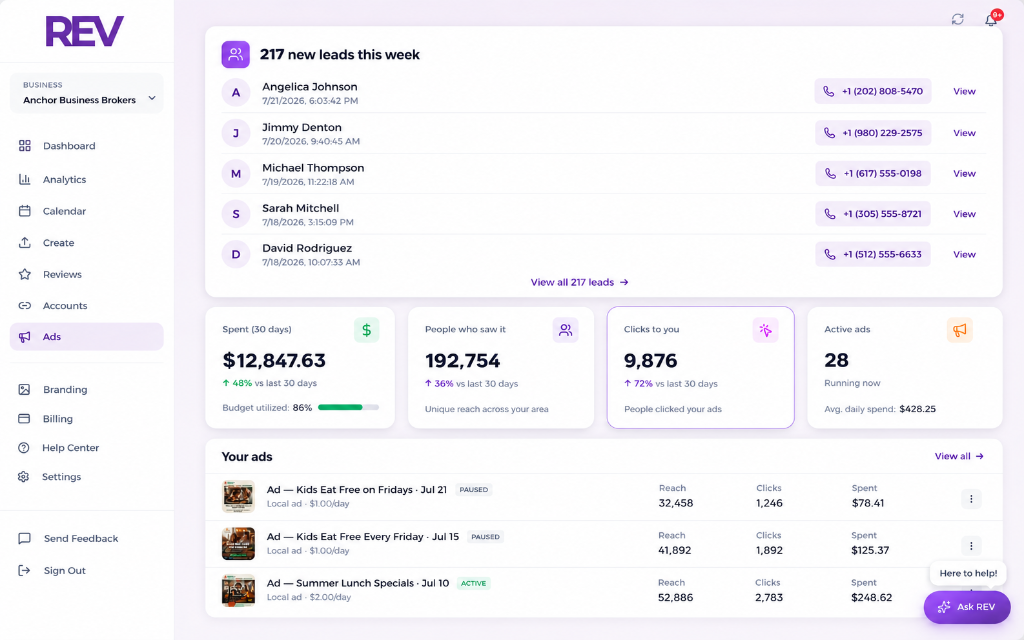Viewport: 1024px width, 640px height.
Task: Open Branding in the sidebar
Action: (86, 390)
